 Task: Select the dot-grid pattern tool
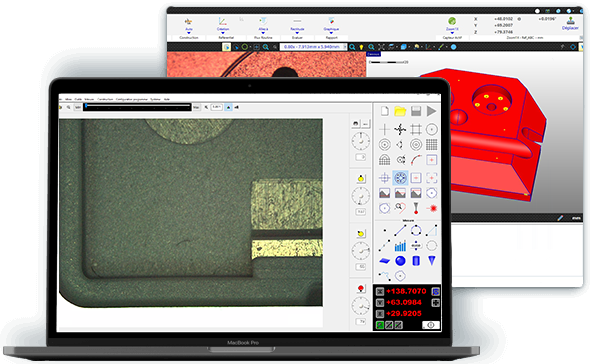[x=432, y=145]
